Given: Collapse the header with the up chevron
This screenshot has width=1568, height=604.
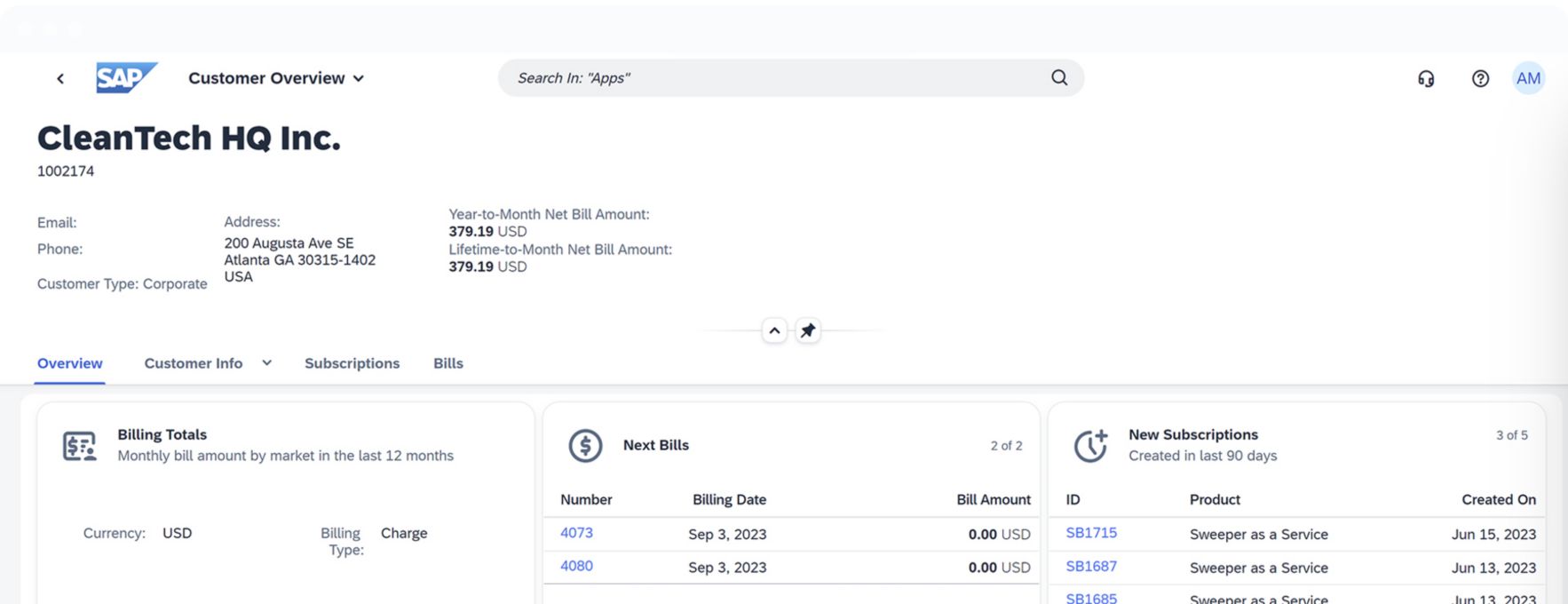Looking at the screenshot, I should coord(774,330).
